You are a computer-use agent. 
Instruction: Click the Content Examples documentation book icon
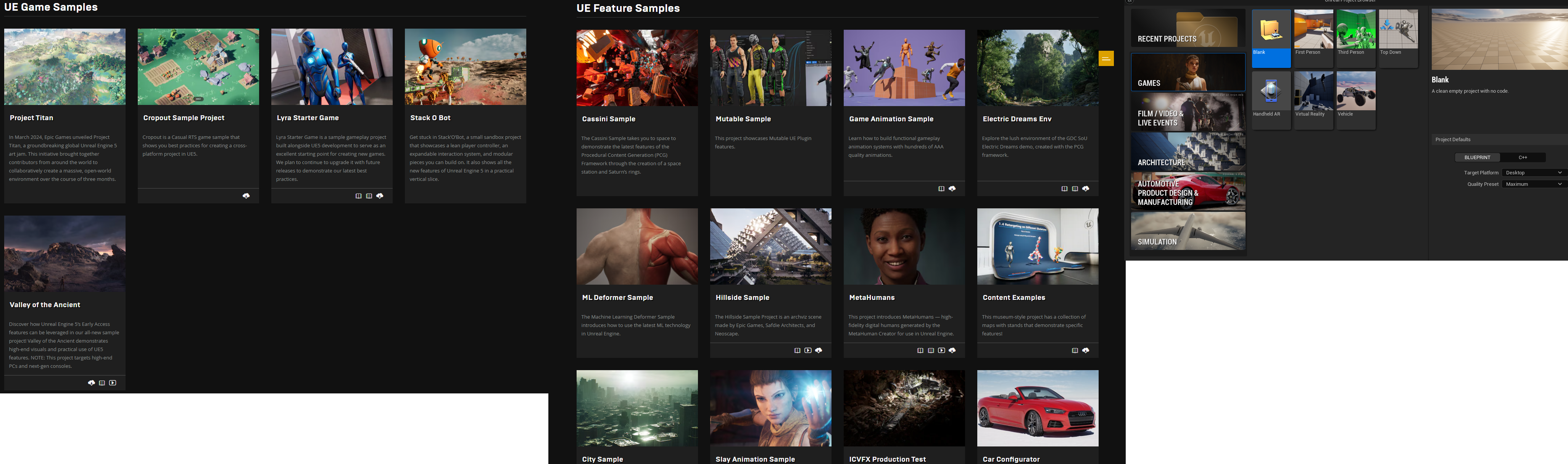click(1075, 350)
